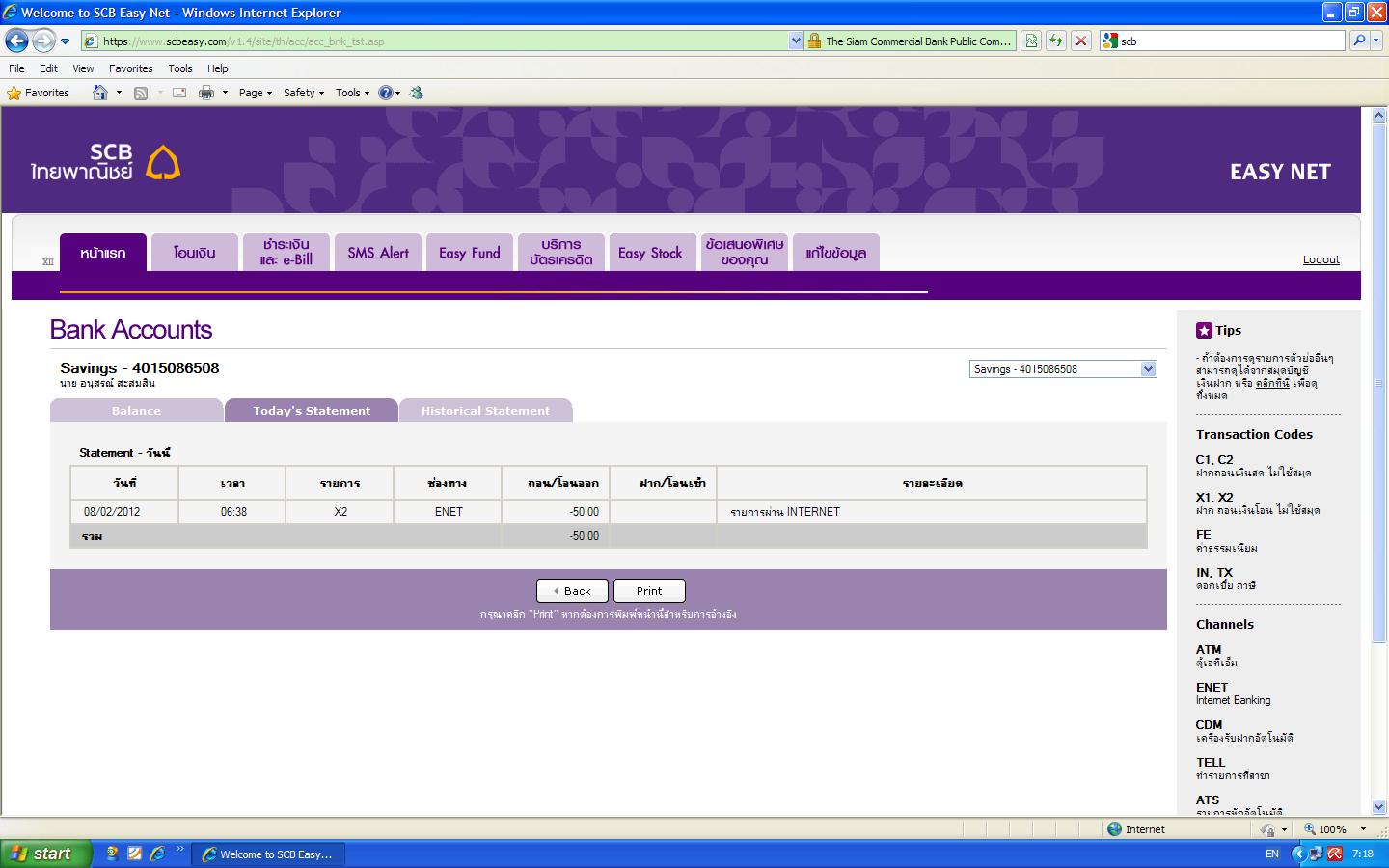Click the Back button below the statement
This screenshot has height=868, width=1389.
point(572,591)
